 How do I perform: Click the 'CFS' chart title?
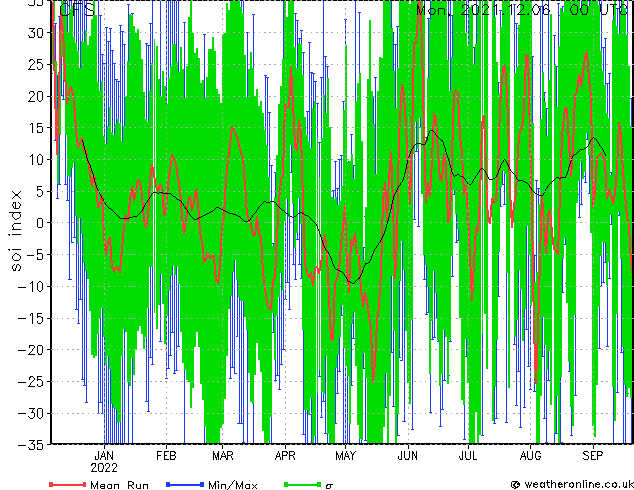(77, 9)
